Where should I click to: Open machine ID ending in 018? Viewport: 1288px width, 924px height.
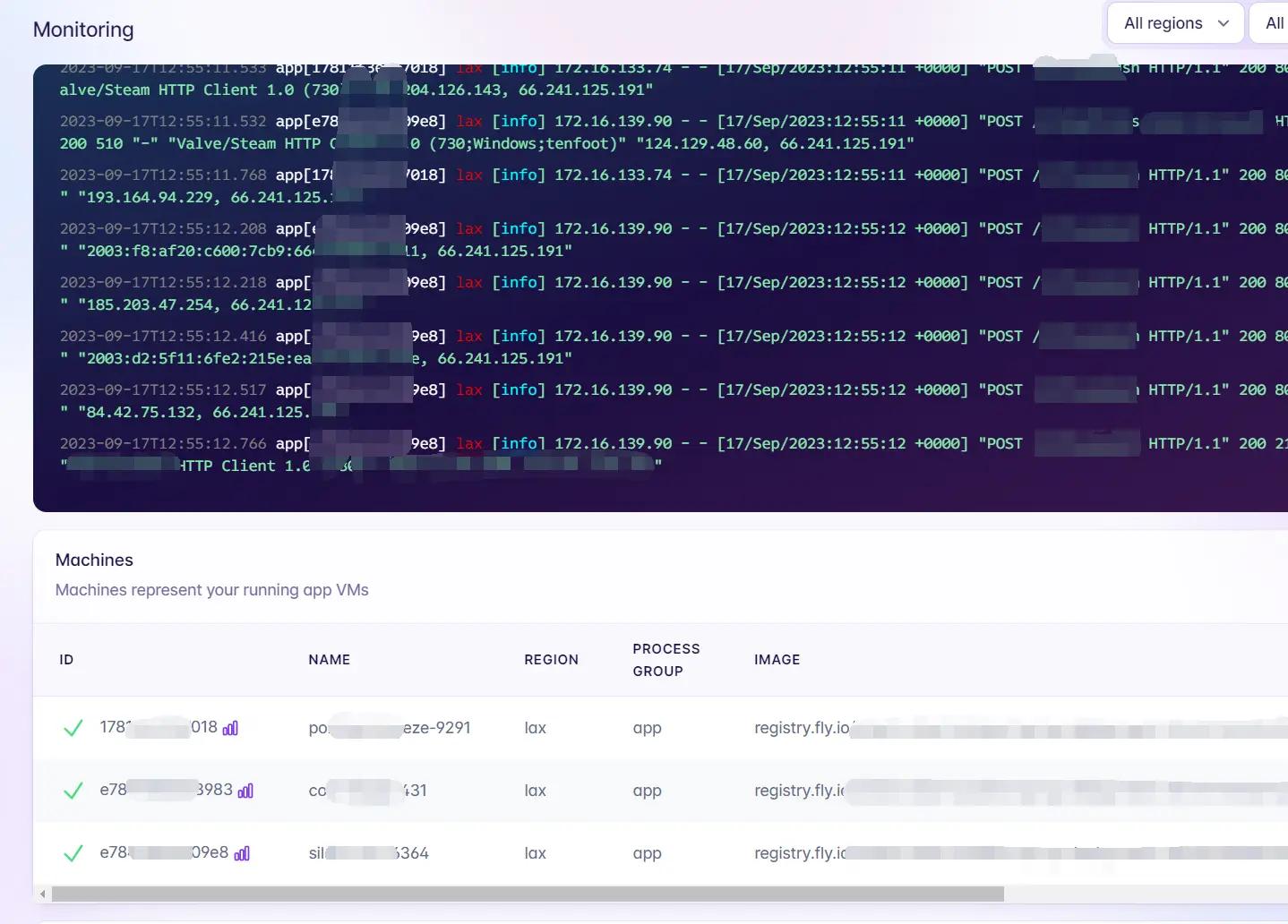tap(158, 728)
